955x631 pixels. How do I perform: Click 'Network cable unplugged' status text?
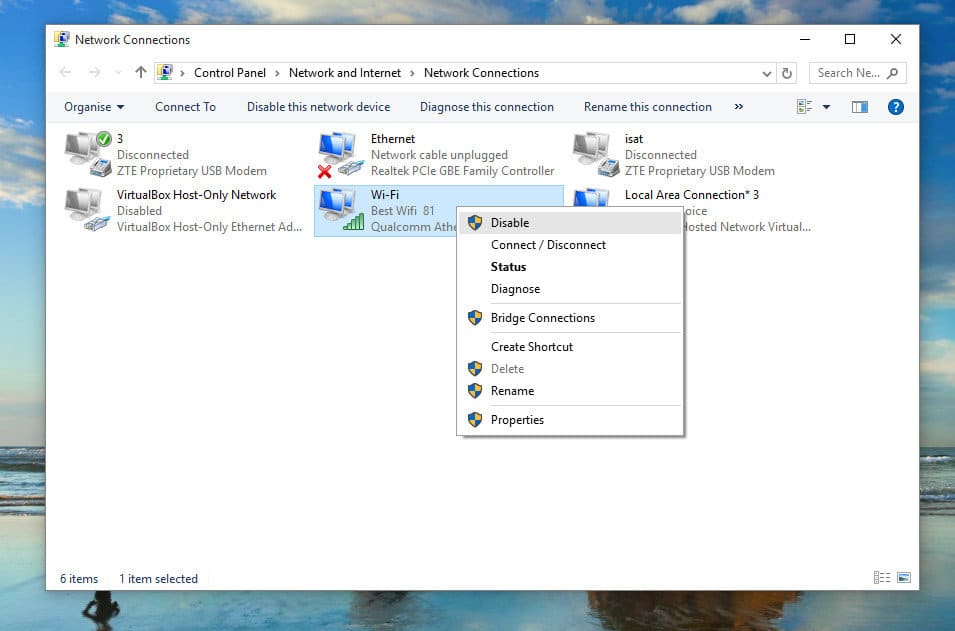pos(439,155)
